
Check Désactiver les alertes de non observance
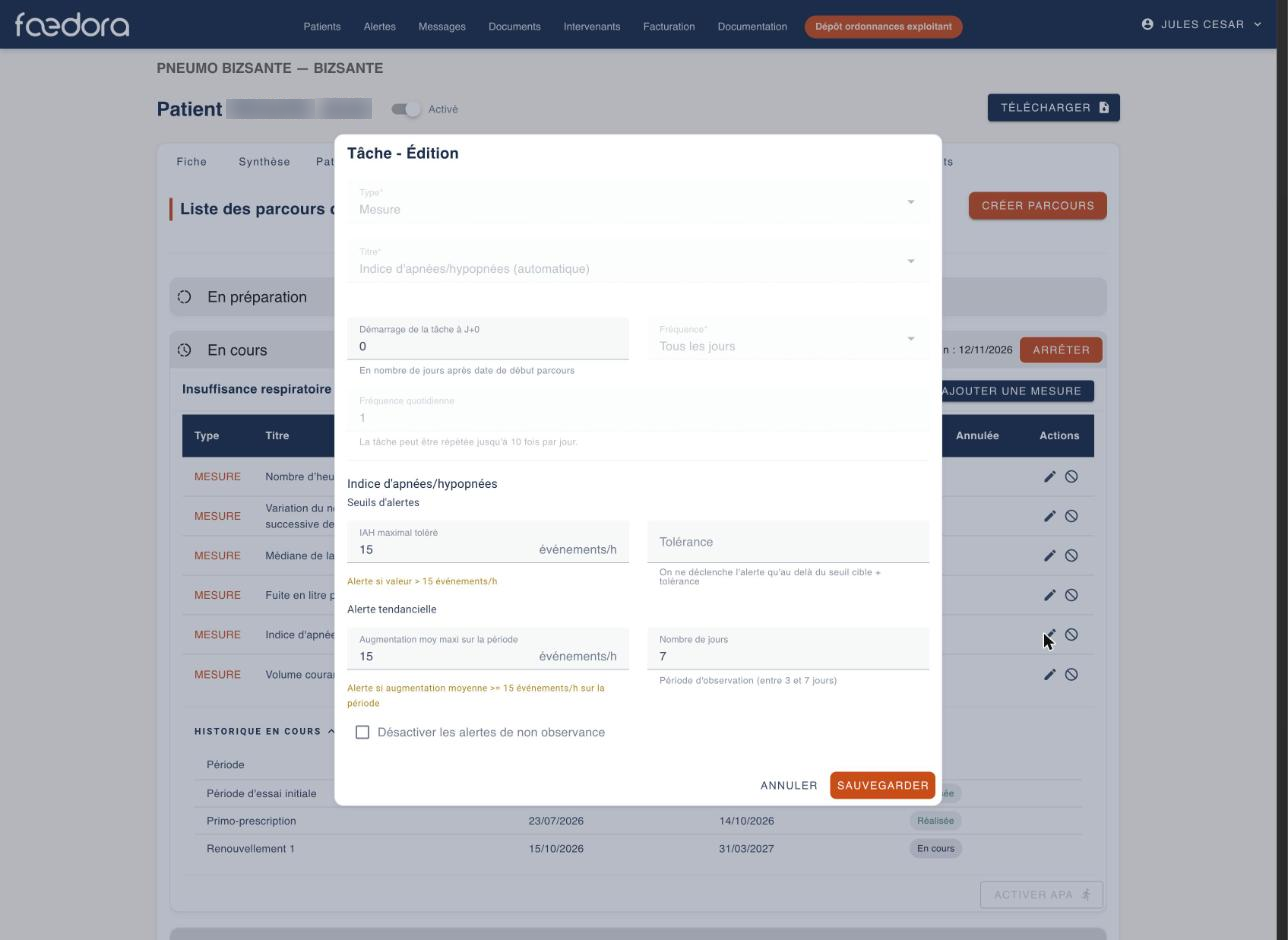[362, 733]
